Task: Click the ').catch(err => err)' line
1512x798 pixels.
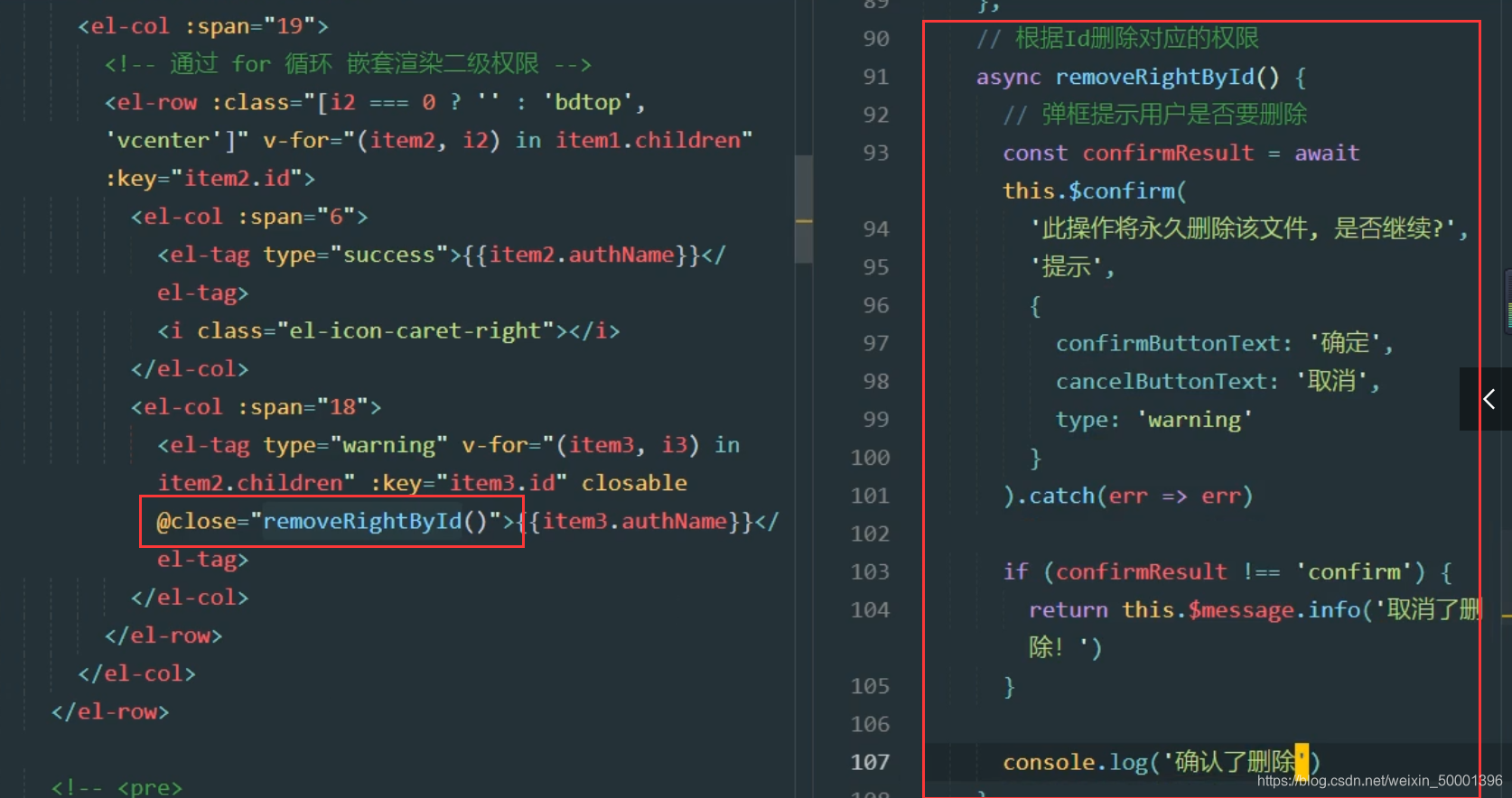Action: click(x=1128, y=496)
